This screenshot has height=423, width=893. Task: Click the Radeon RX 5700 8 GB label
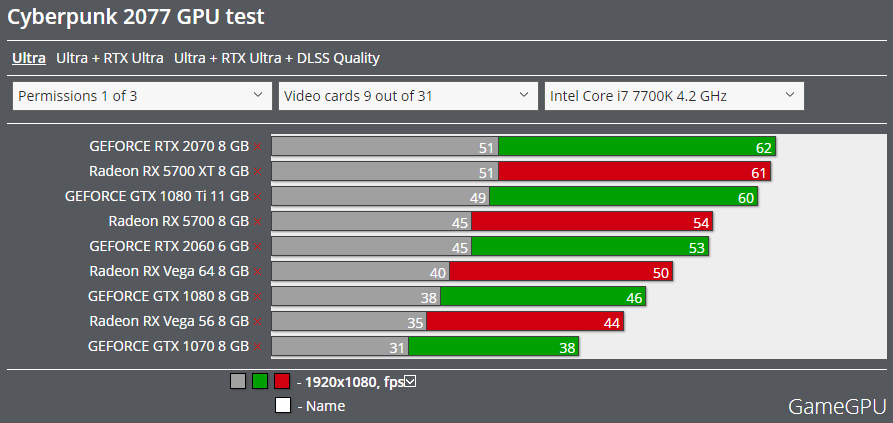click(179, 221)
